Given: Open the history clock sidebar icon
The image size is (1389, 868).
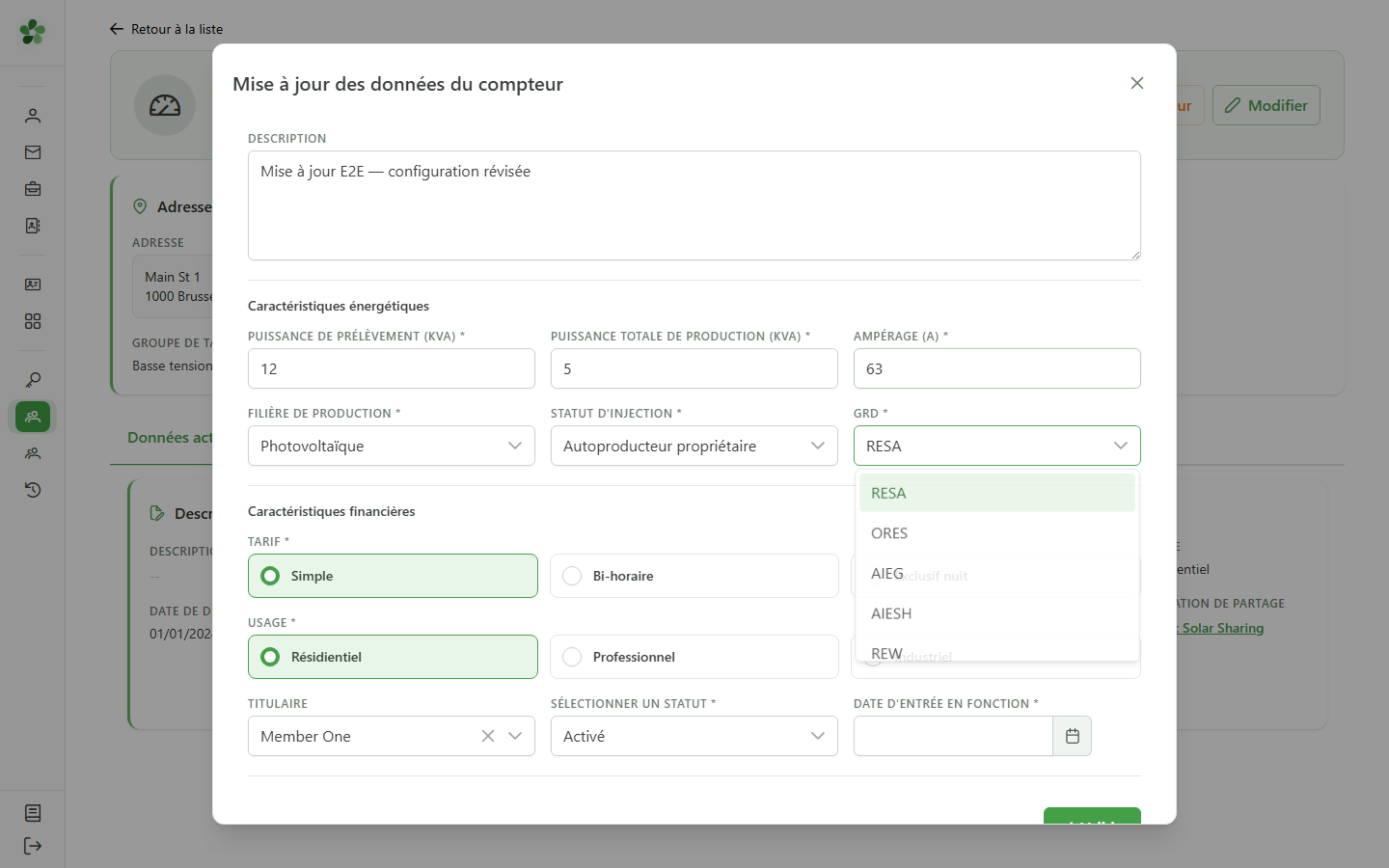Looking at the screenshot, I should tap(33, 490).
